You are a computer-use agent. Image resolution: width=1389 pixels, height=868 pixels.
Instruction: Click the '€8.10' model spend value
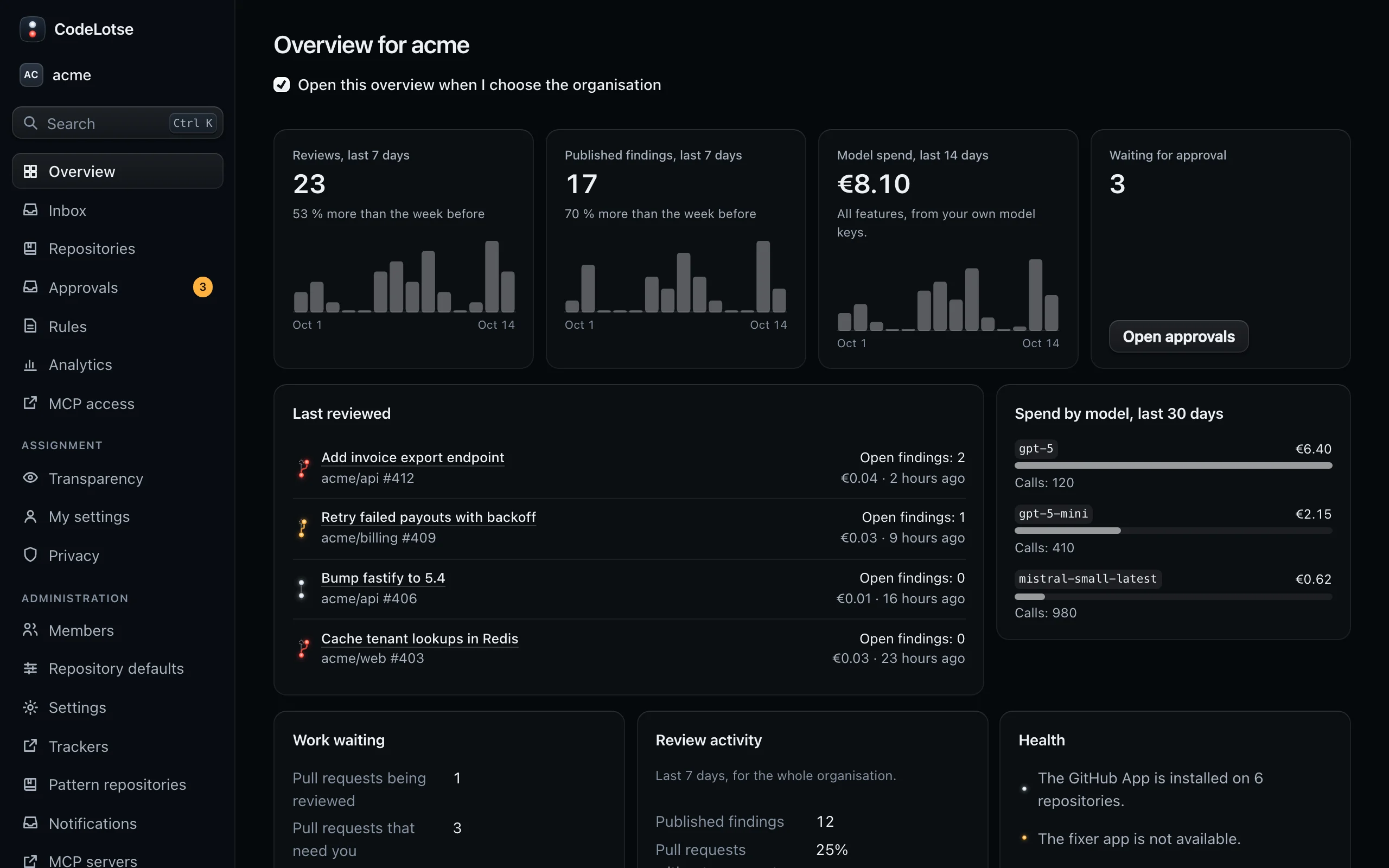pos(874,184)
